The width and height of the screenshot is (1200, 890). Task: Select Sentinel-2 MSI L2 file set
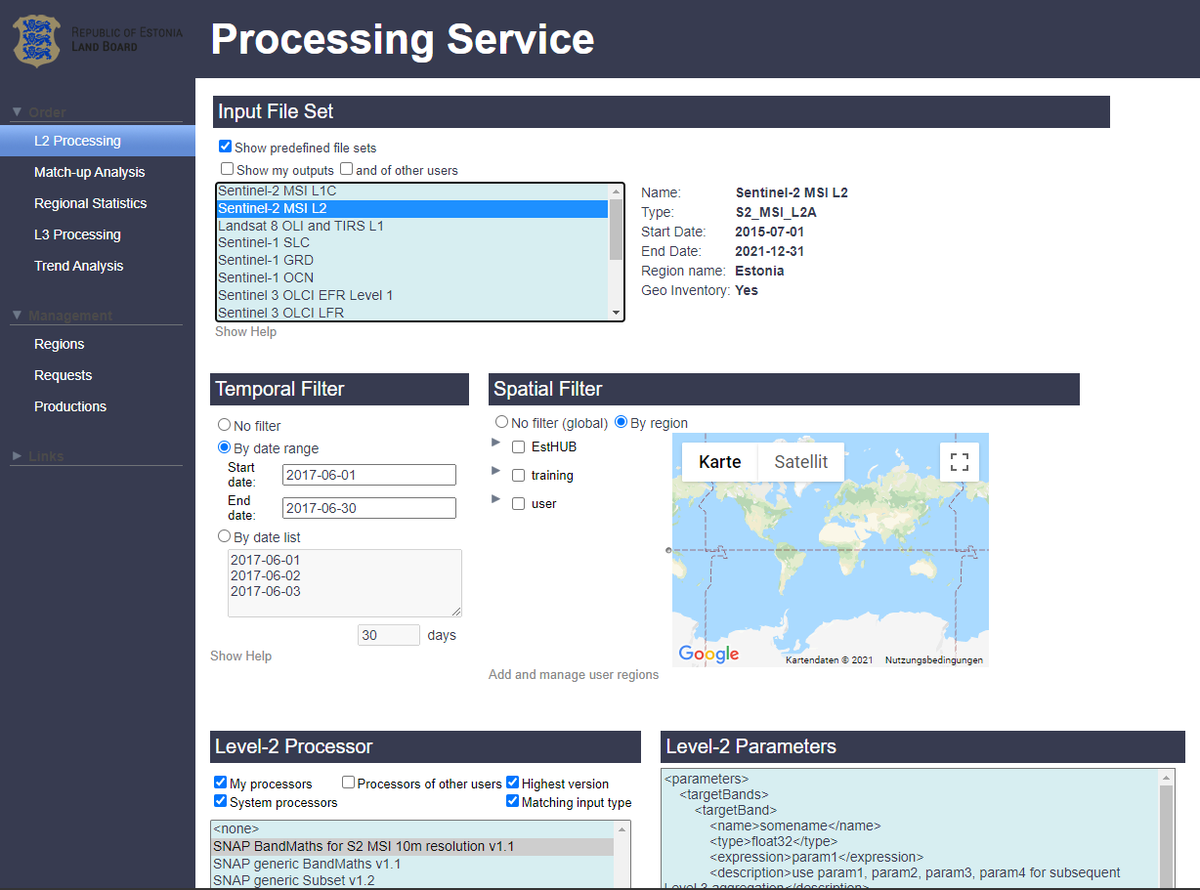point(413,208)
